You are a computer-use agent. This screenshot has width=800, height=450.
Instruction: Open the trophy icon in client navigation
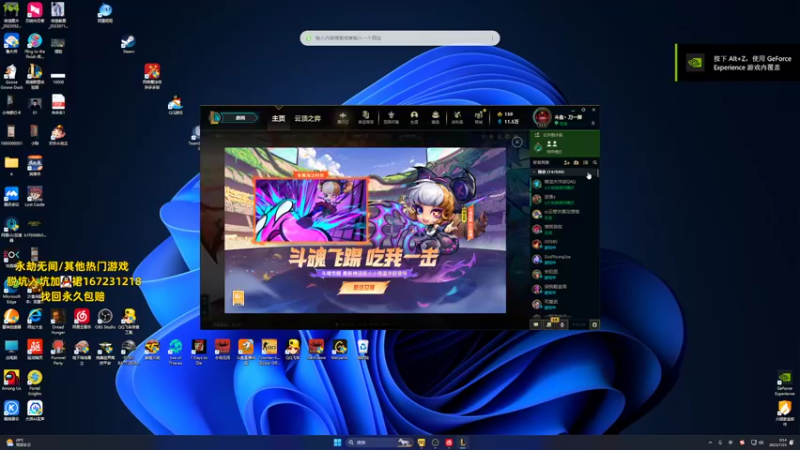tap(391, 117)
